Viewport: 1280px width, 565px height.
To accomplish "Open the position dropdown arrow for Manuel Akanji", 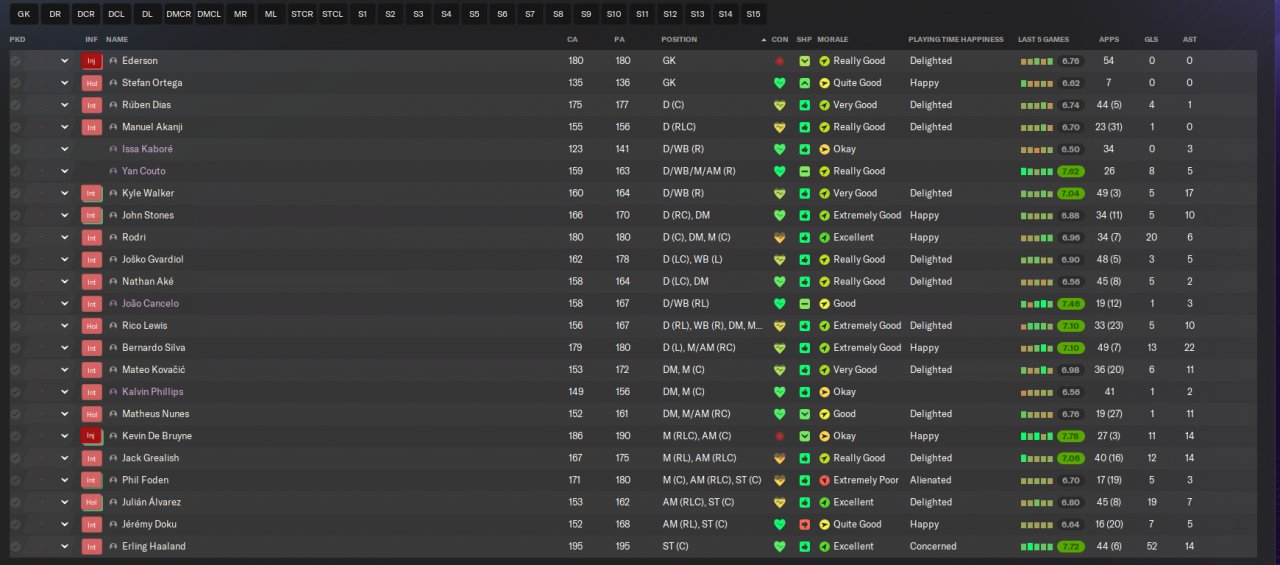I will [x=64, y=127].
